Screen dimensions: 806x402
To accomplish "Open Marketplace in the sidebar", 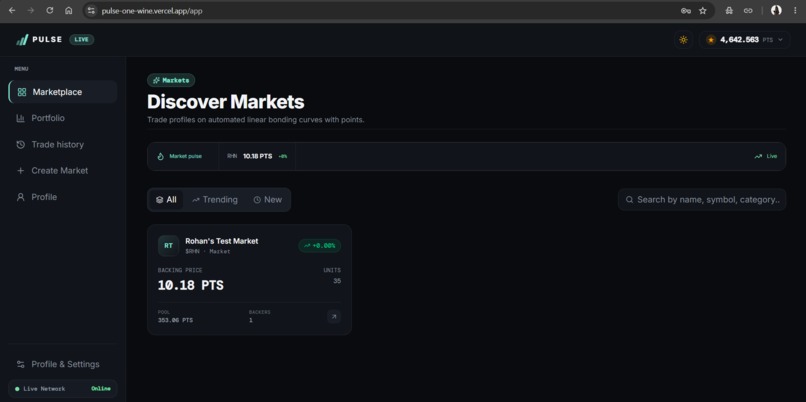I will [x=63, y=92].
